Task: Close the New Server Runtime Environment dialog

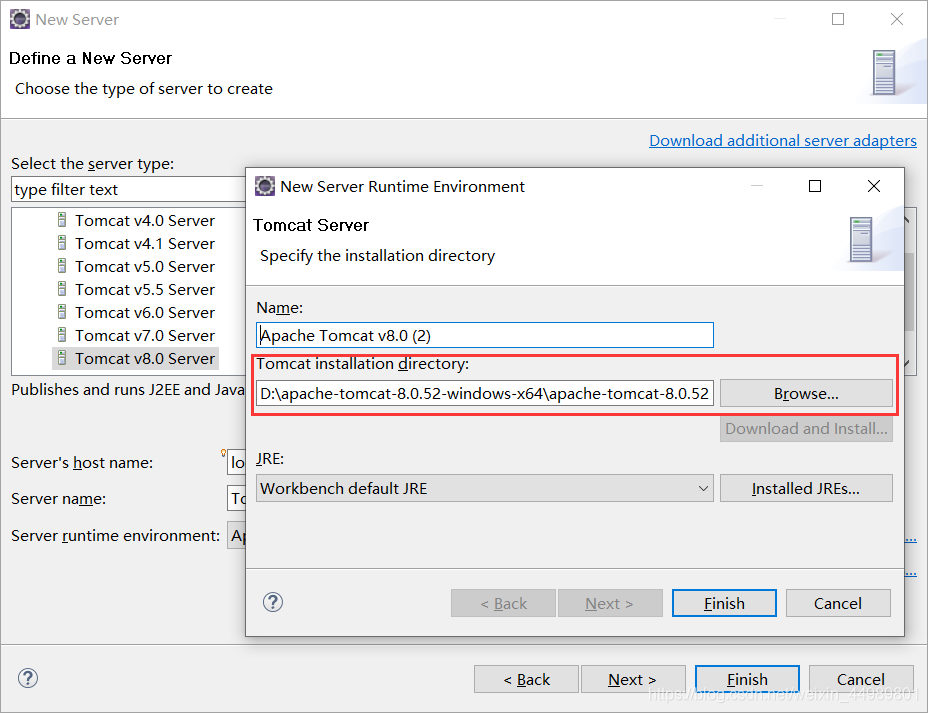Action: tap(874, 186)
